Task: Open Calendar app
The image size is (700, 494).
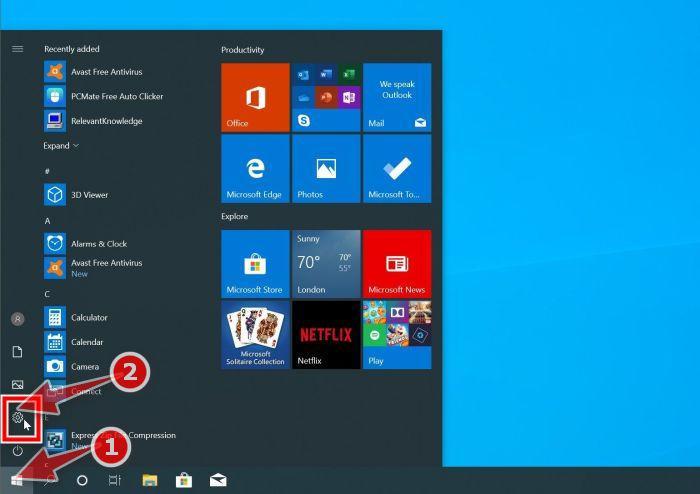Action: (74, 342)
